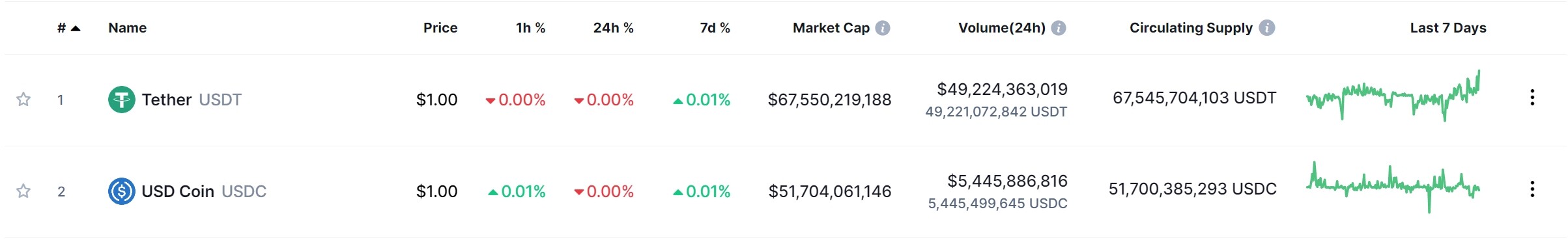Sort table by Name column
This screenshot has height=242, width=1568.
click(x=128, y=28)
